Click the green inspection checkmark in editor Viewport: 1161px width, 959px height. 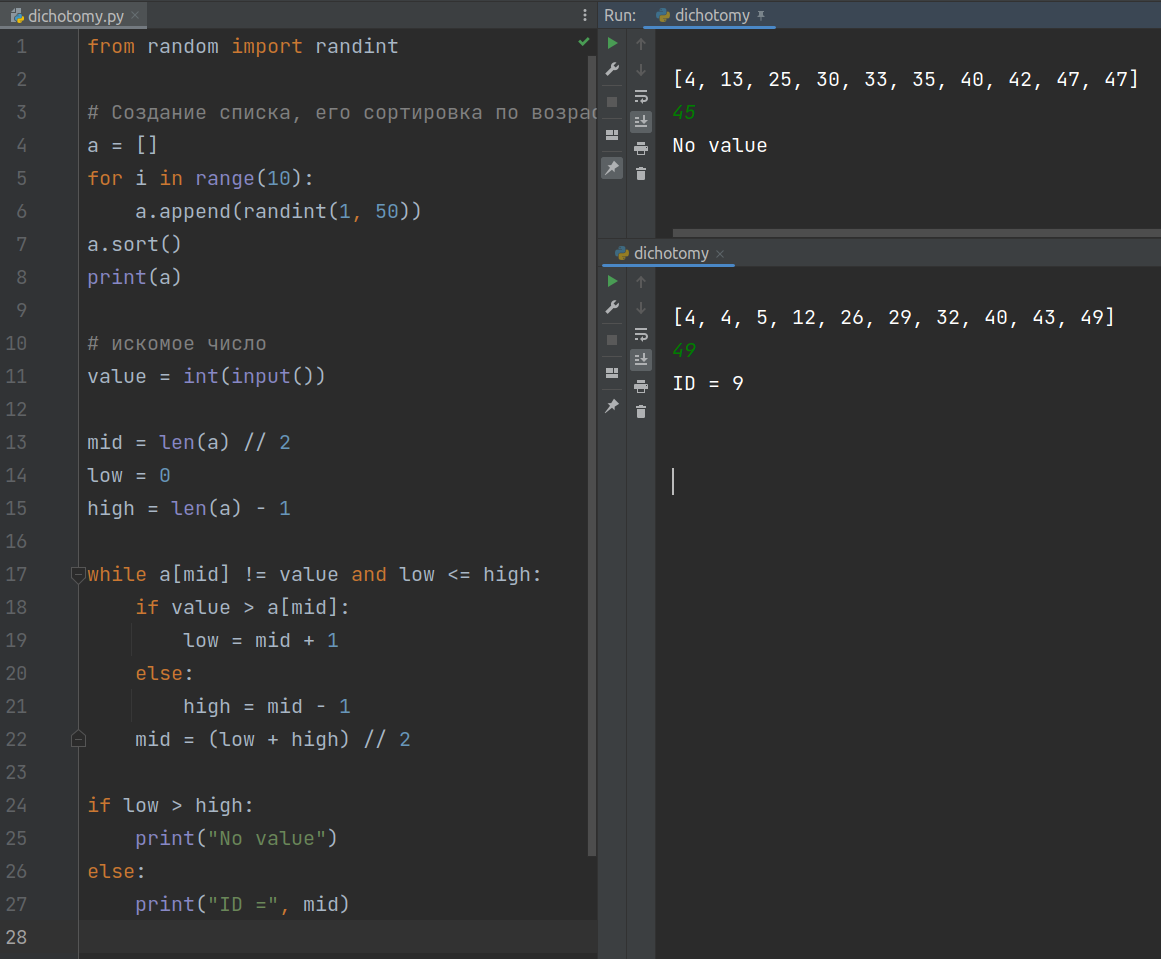pyautogui.click(x=583, y=42)
